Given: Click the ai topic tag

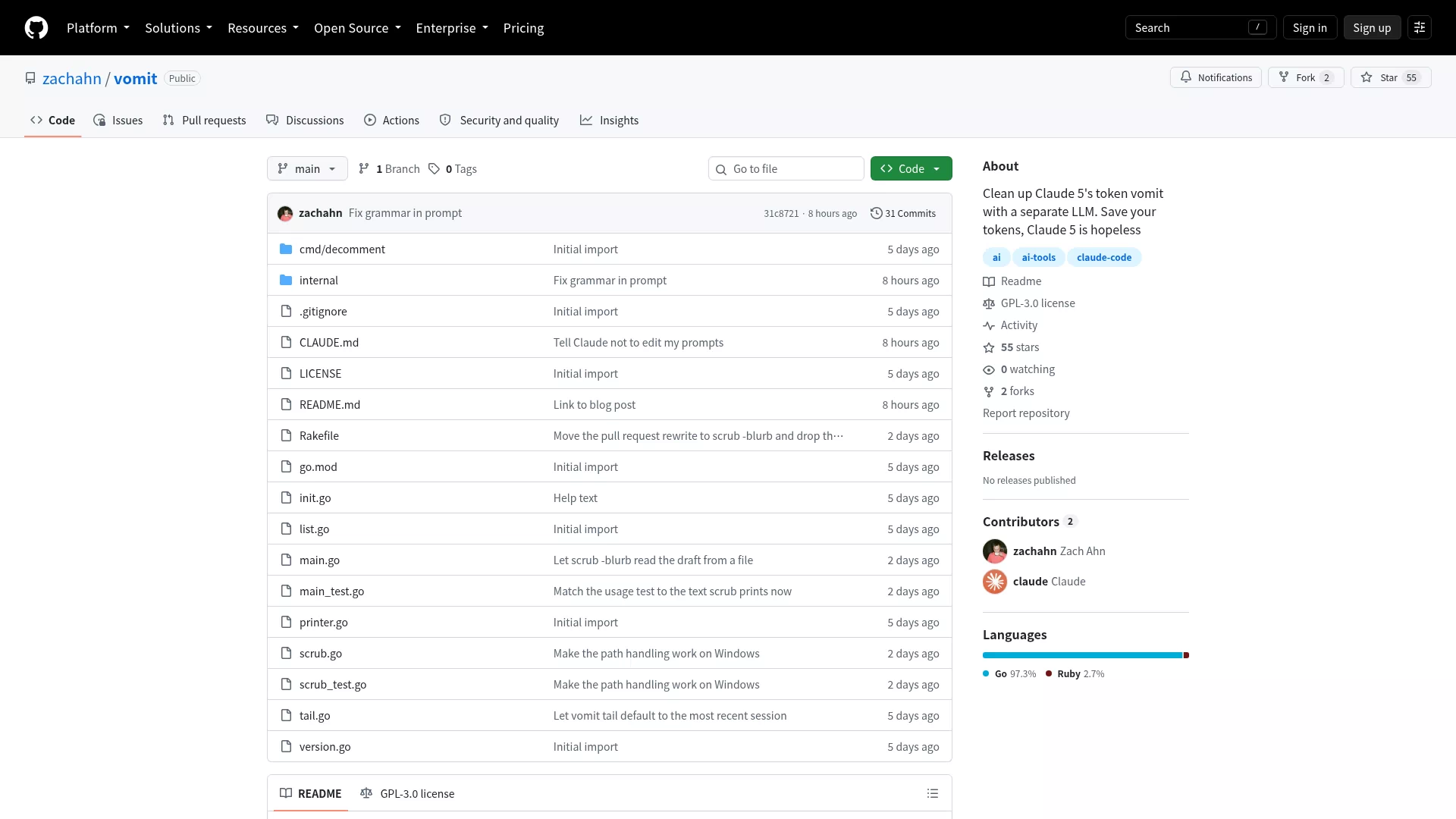Looking at the screenshot, I should tap(996, 258).
